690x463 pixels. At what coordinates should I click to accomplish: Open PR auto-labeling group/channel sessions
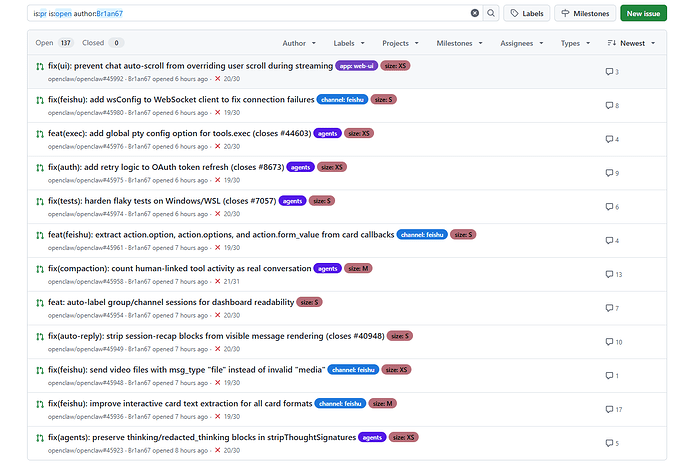(171, 302)
